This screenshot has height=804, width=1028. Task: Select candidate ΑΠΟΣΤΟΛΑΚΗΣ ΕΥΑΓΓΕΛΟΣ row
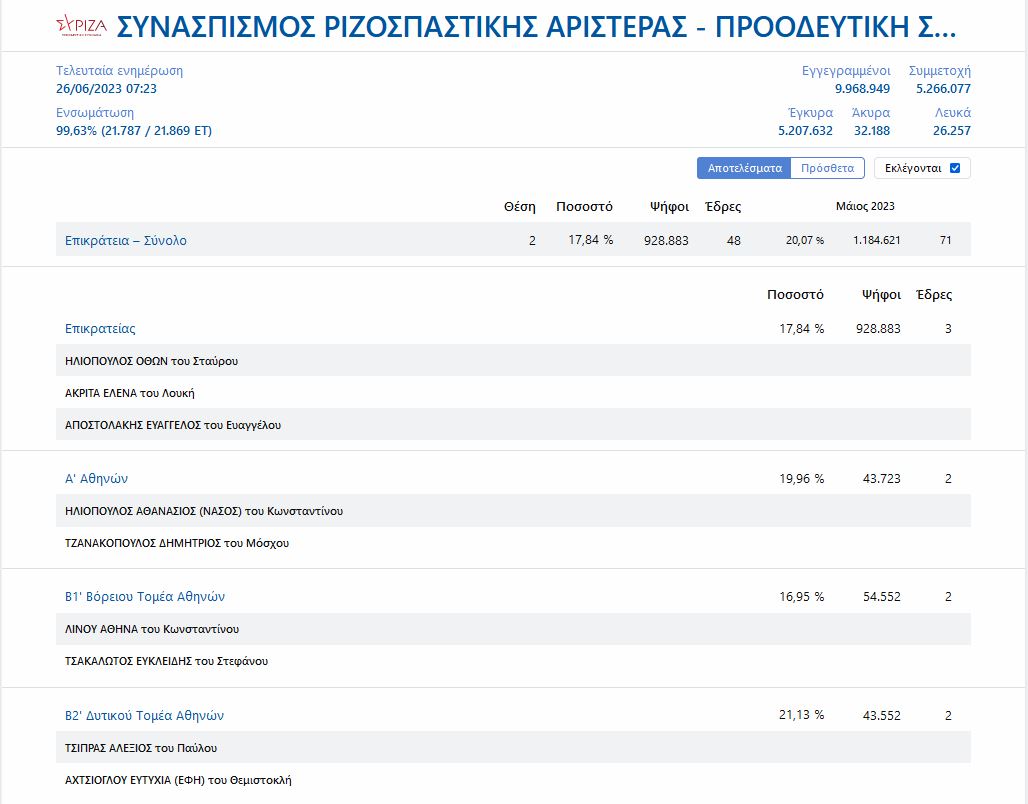click(x=173, y=425)
